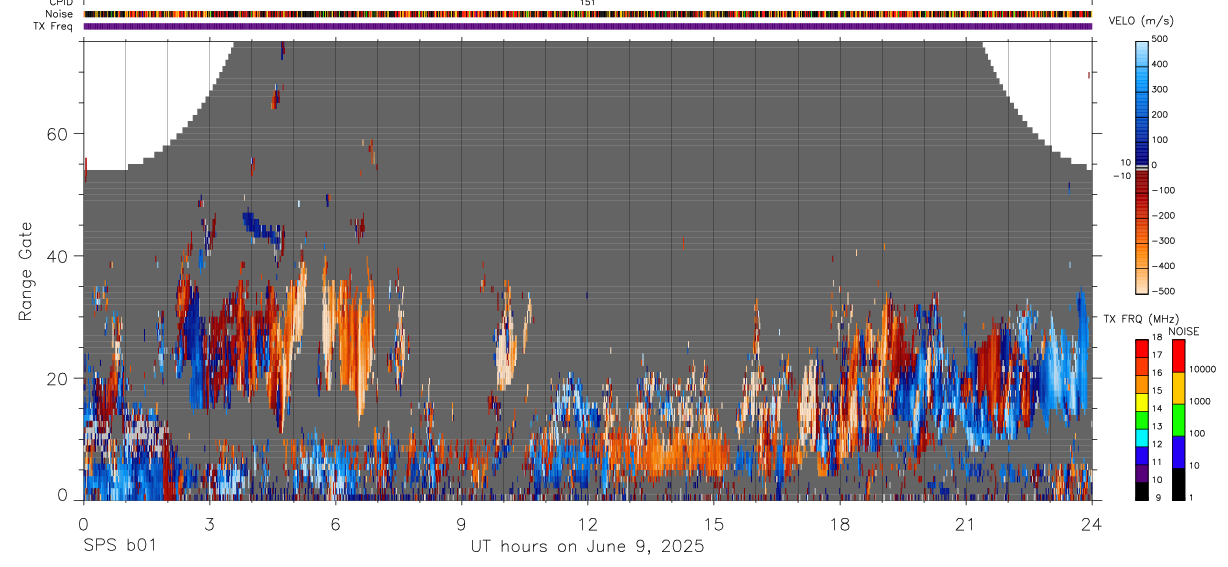This screenshot has height=567, width=1228.
Task: Click the −500 label on velocity scale
Action: point(1165,291)
